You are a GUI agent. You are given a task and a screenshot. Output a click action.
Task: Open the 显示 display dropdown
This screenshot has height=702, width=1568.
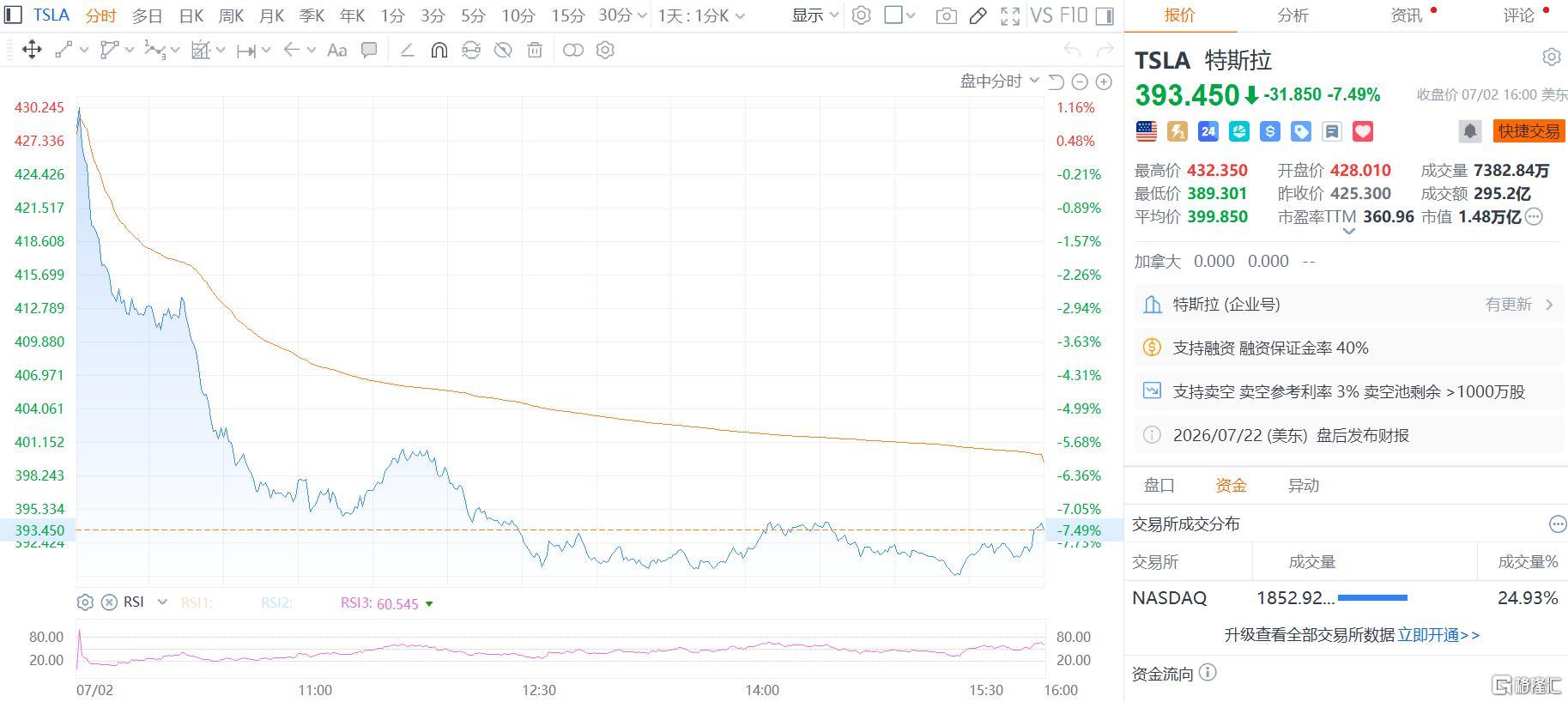(814, 15)
